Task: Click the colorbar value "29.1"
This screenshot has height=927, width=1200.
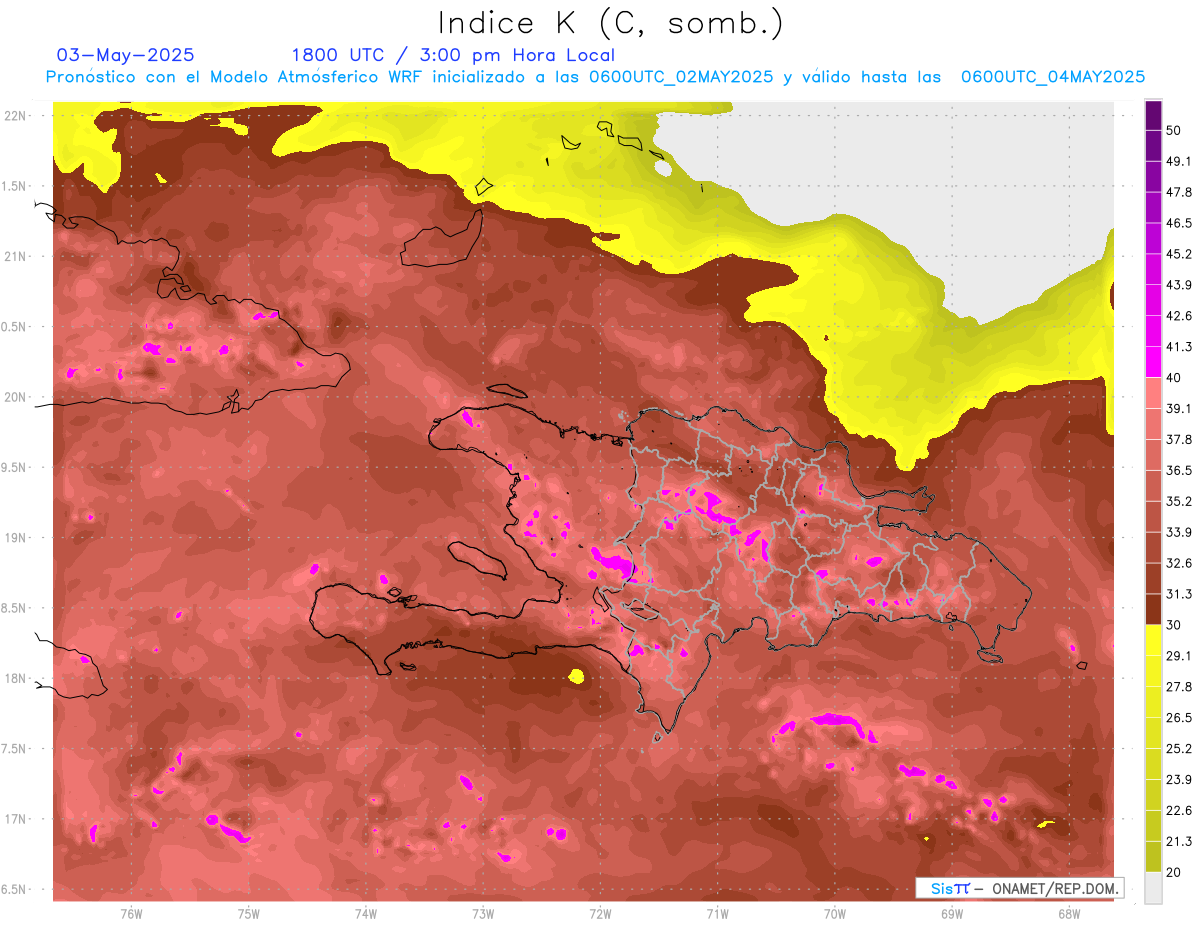Action: tap(1179, 655)
